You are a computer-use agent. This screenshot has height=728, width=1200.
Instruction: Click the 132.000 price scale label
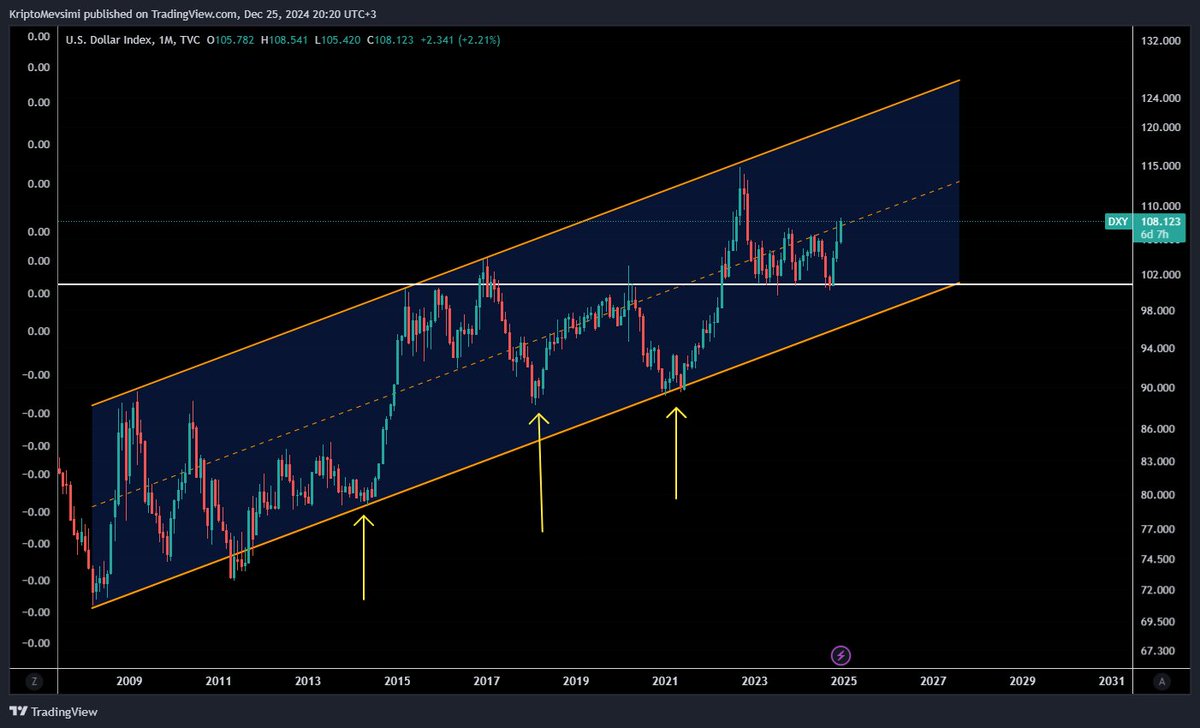point(1160,41)
